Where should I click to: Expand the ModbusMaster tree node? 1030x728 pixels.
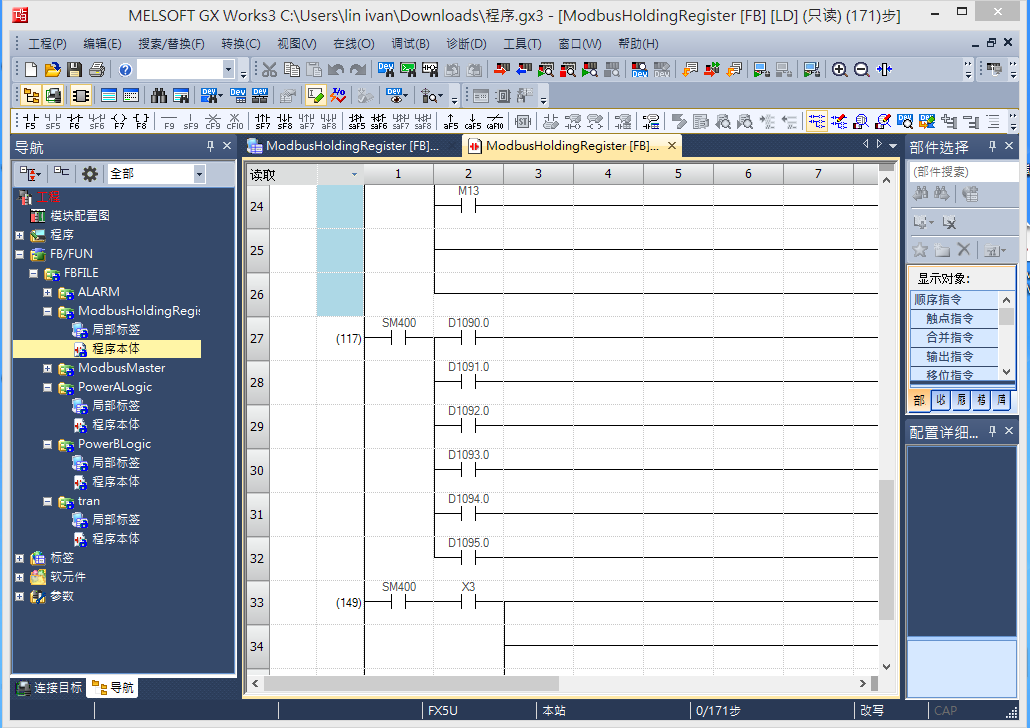click(47, 368)
